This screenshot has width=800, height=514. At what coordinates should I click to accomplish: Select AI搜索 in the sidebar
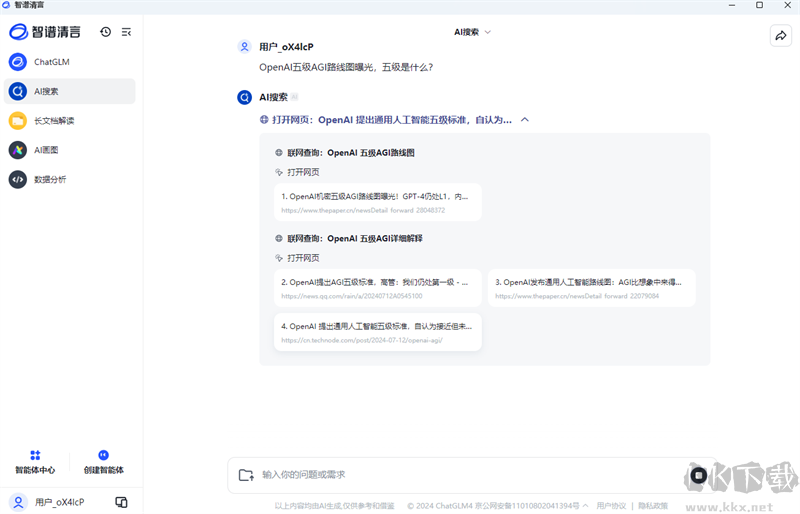pyautogui.click(x=69, y=91)
